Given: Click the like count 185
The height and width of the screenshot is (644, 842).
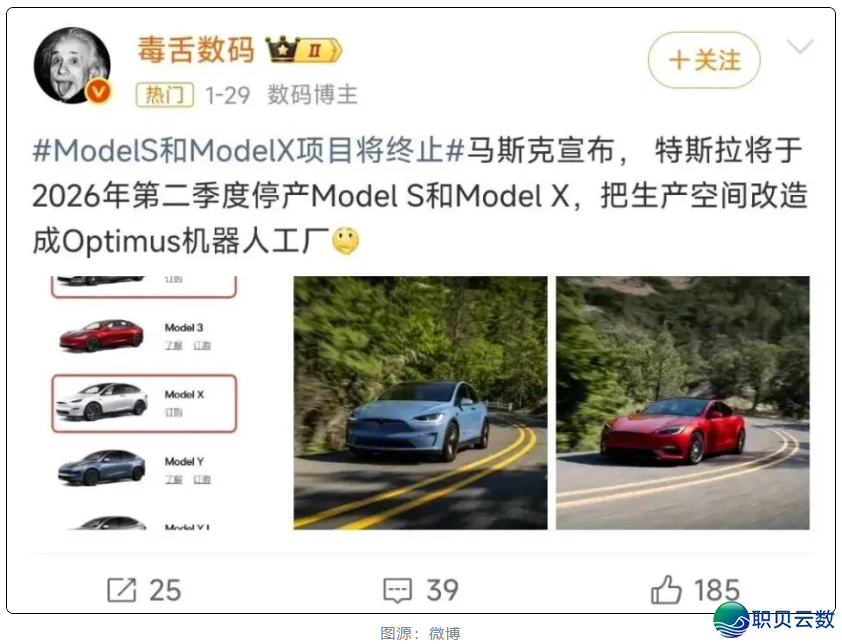Looking at the screenshot, I should point(716,590).
